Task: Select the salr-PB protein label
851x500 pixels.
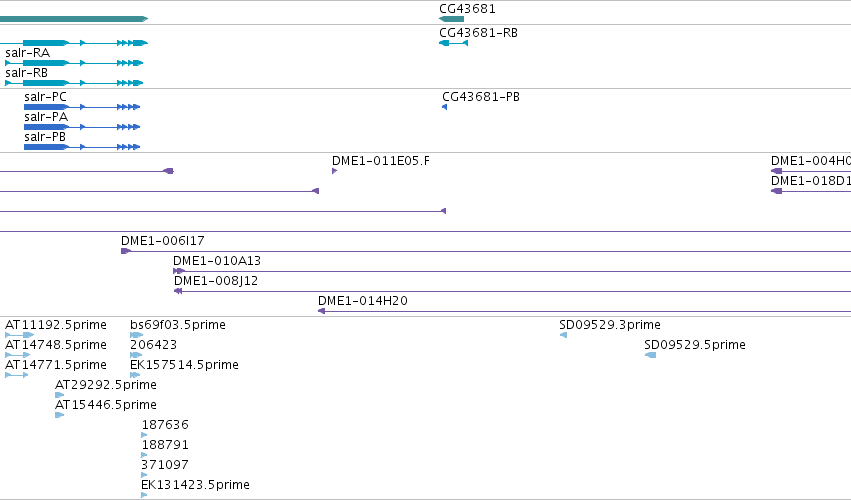Action: pos(45,137)
